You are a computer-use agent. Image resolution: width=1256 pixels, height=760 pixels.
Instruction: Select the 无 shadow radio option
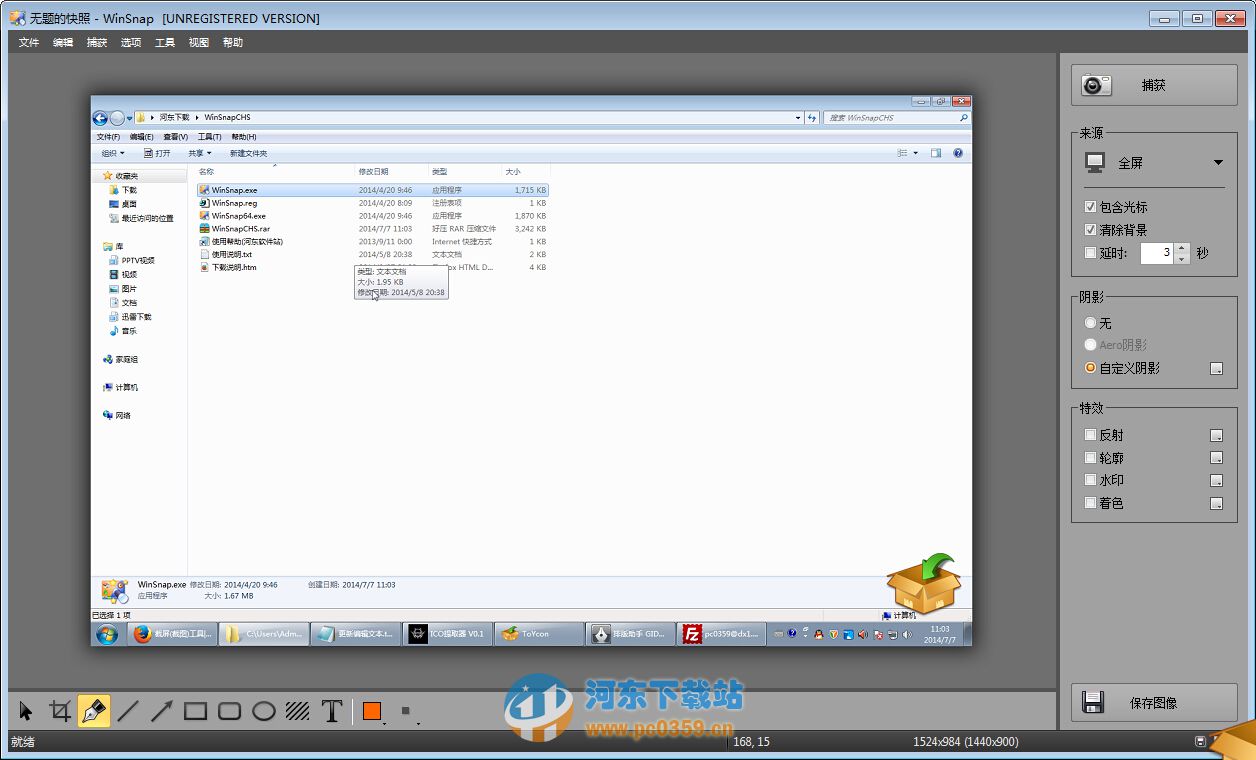[x=1090, y=322]
